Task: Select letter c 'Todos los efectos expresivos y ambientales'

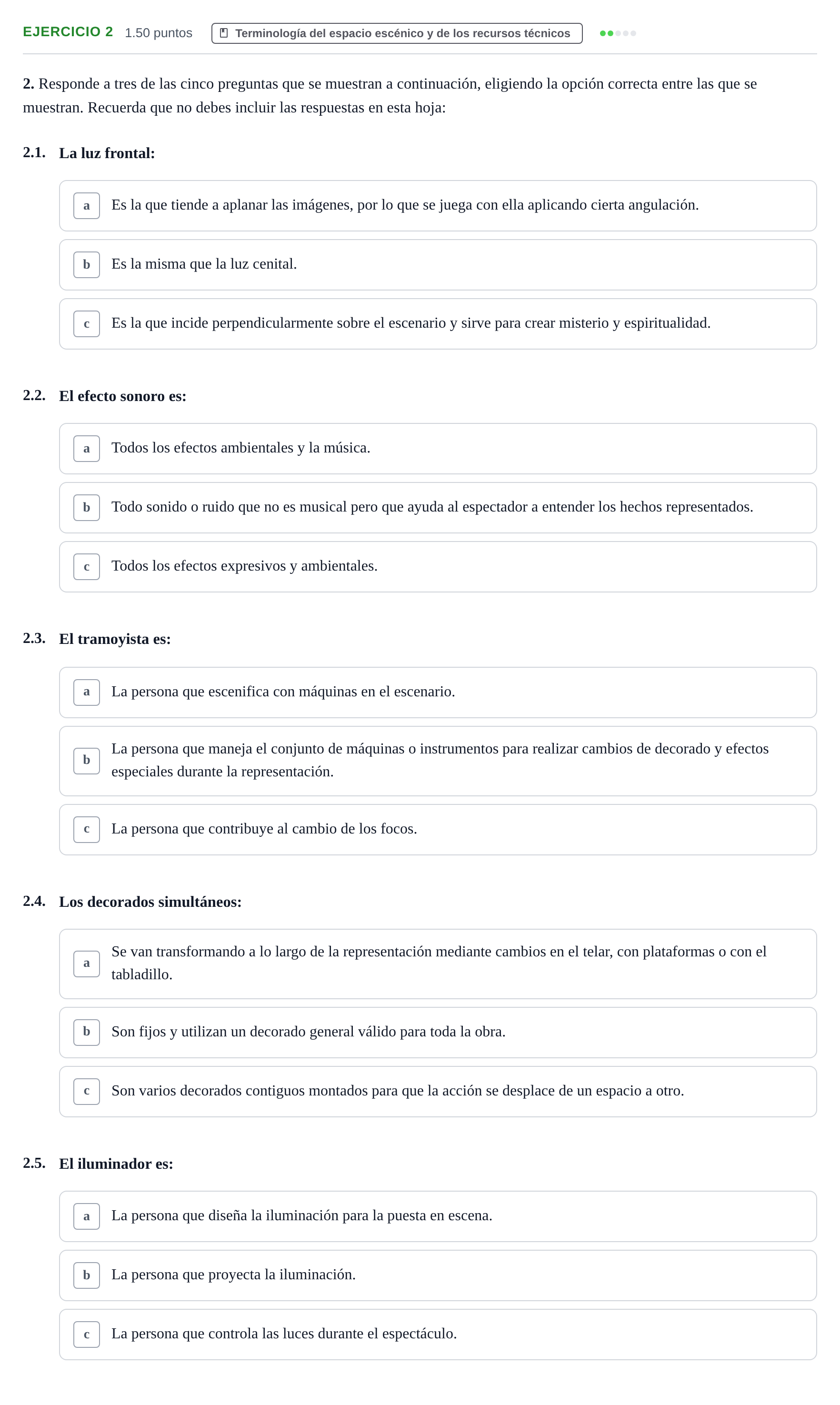Action: [x=438, y=567]
